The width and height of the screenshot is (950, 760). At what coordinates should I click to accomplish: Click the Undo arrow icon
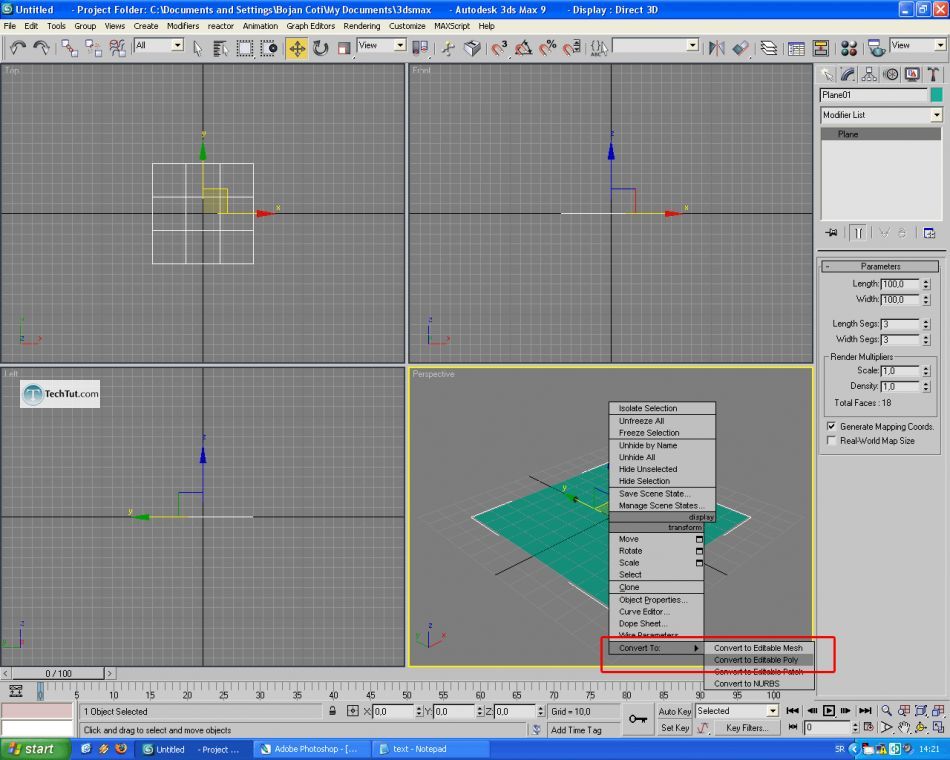click(x=18, y=48)
